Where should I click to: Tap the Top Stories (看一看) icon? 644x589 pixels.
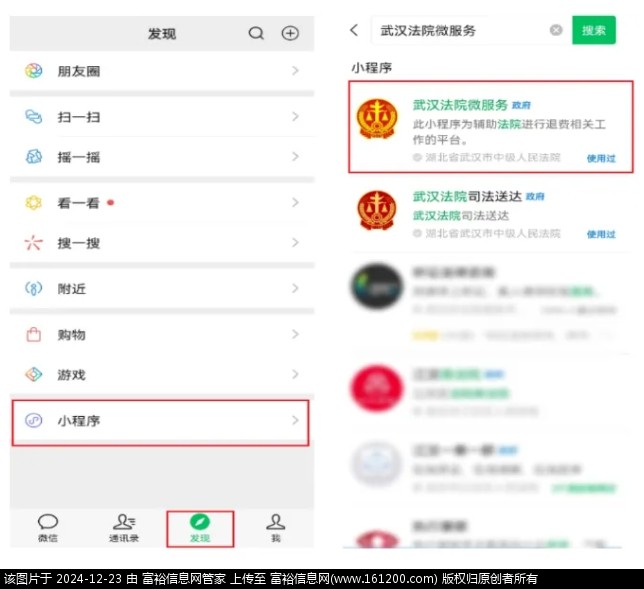[34, 202]
